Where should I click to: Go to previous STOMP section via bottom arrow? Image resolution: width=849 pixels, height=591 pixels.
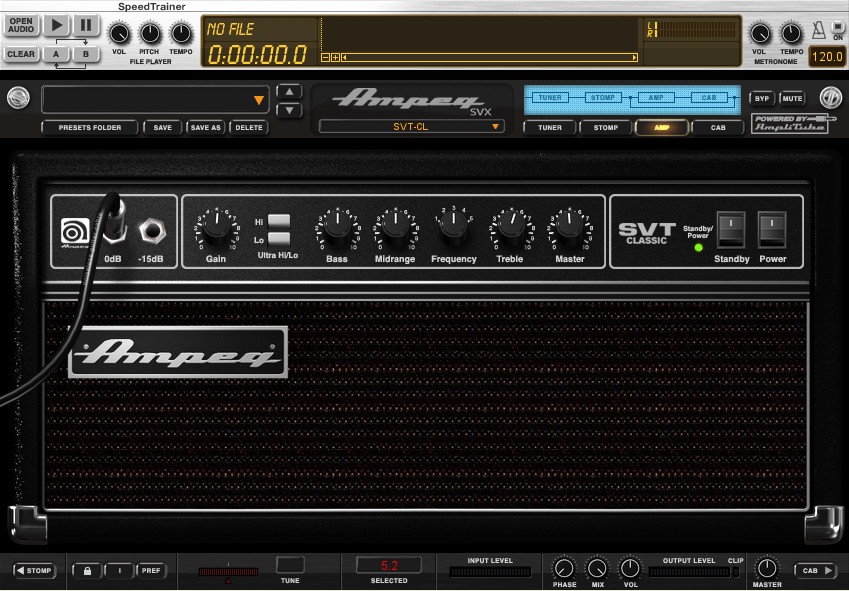coord(34,570)
